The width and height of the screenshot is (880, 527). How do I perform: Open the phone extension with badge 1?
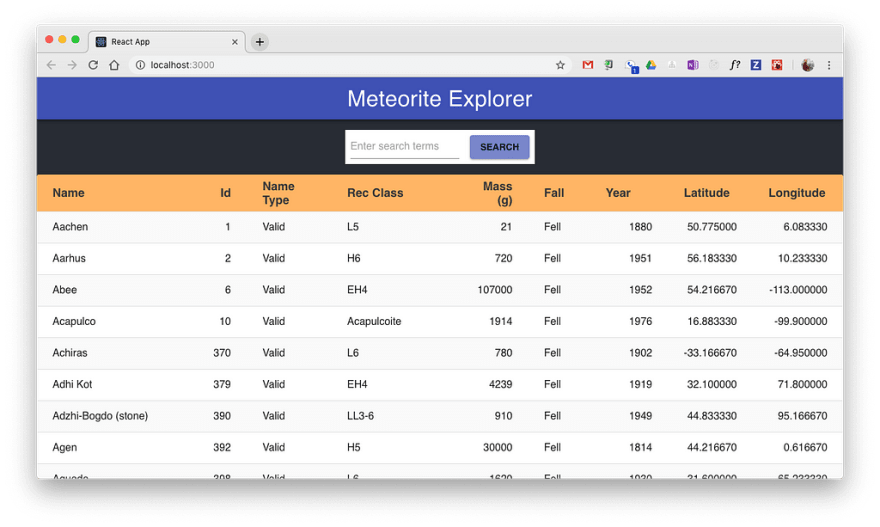(x=632, y=66)
